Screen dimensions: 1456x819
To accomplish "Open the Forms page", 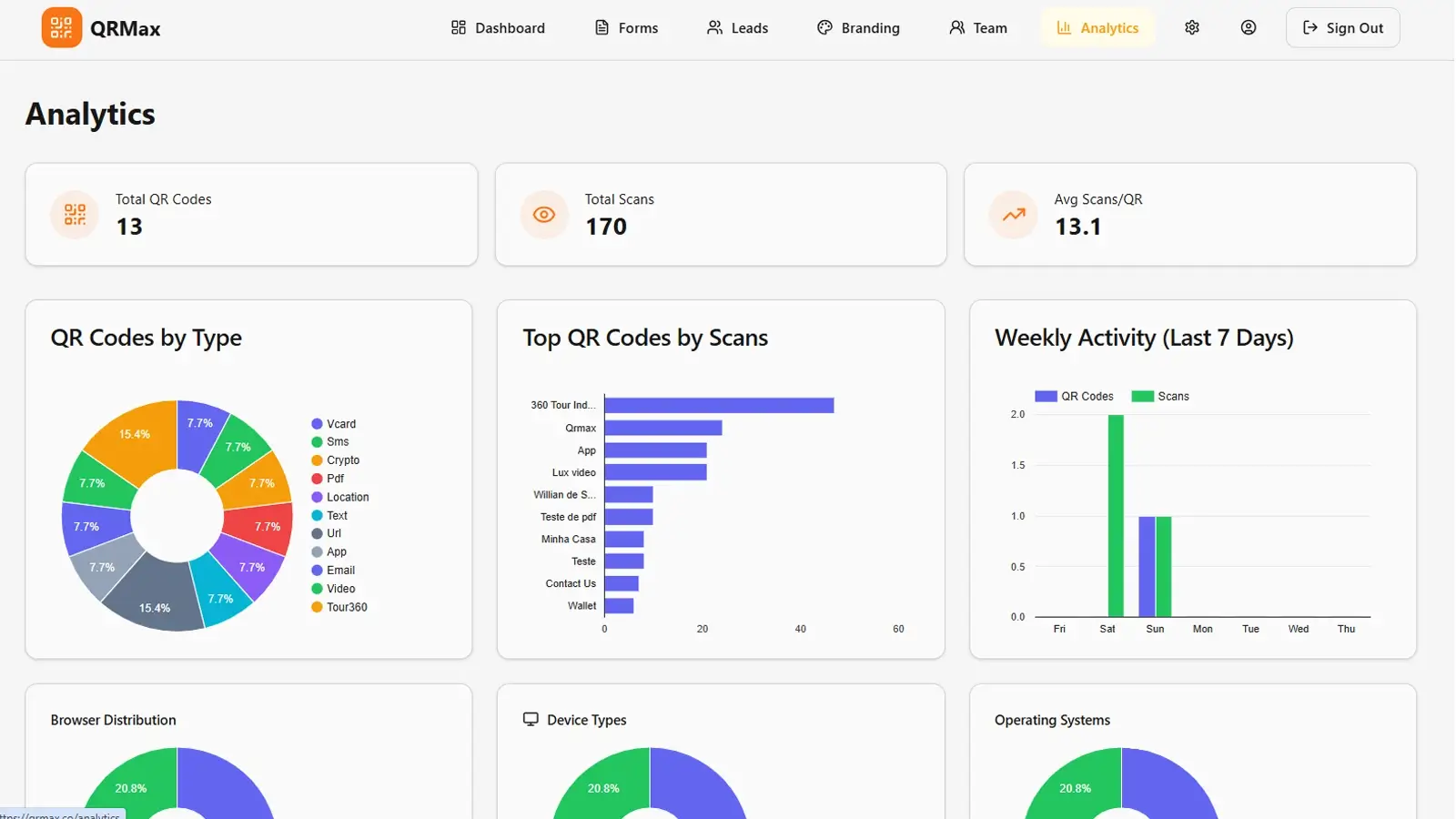I will pos(626,28).
